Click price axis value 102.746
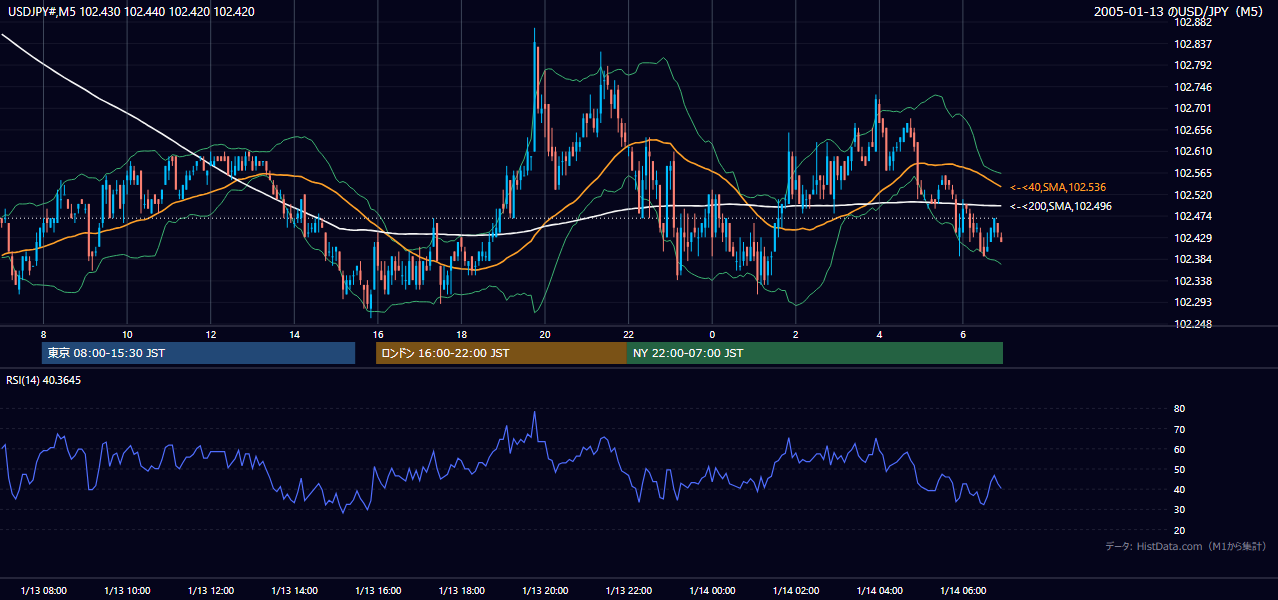This screenshot has width=1278, height=600. pos(1194,87)
